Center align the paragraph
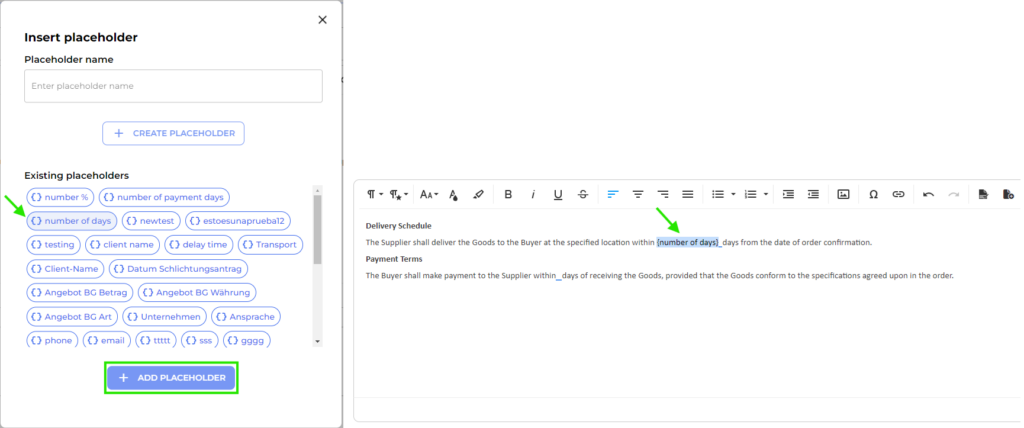This screenshot has height=428, width=1024. pyautogui.click(x=637, y=194)
